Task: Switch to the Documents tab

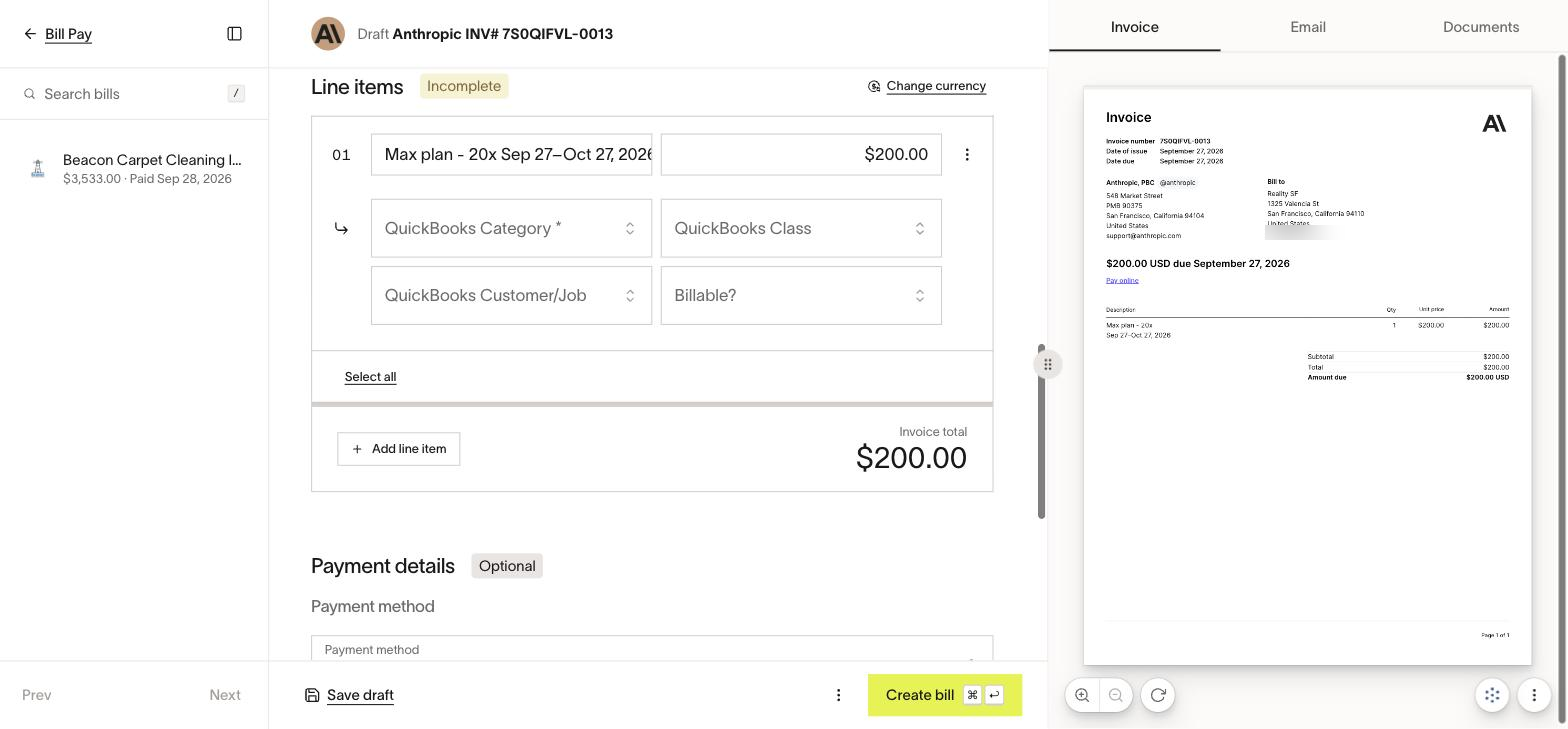Action: coord(1481,27)
